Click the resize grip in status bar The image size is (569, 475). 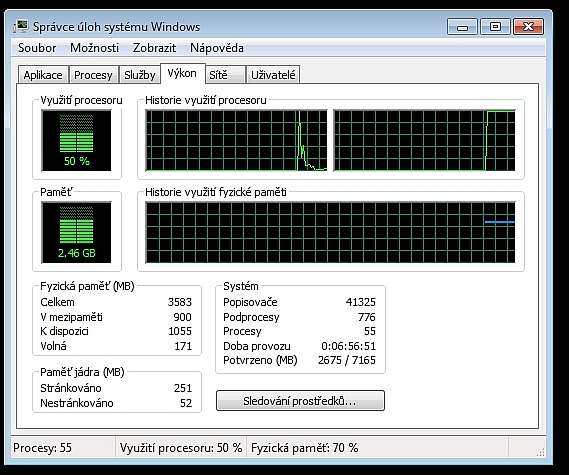click(540, 452)
